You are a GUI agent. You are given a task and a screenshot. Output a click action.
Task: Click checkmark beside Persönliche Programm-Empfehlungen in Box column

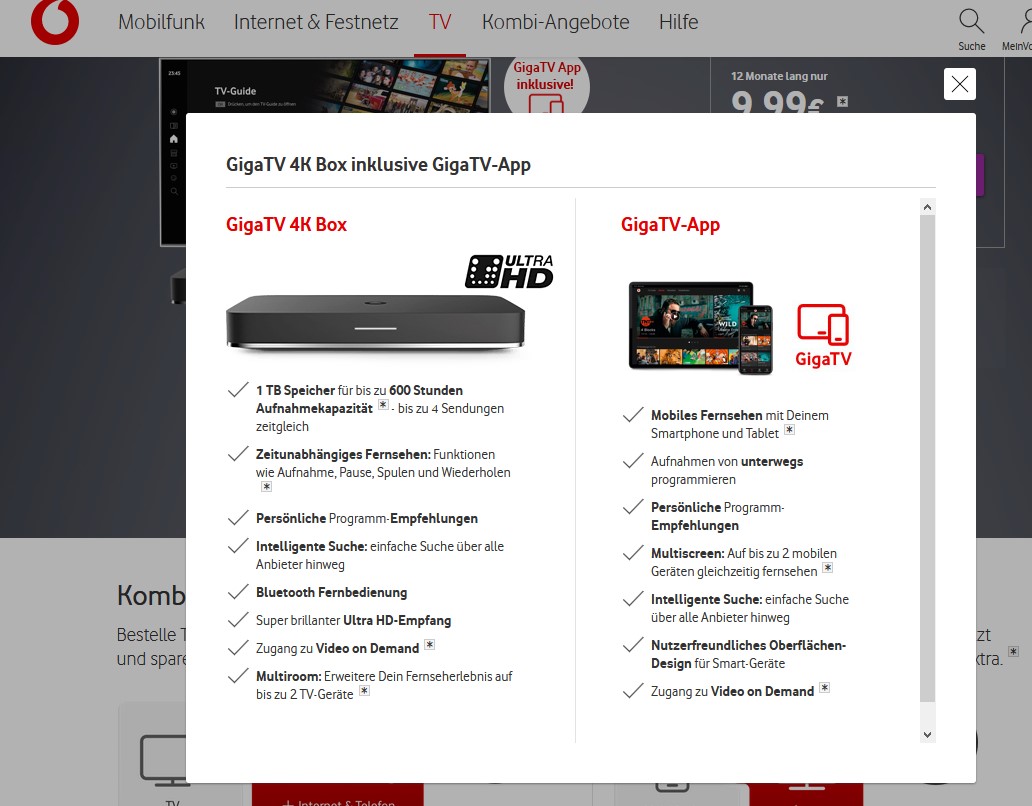[x=238, y=518]
